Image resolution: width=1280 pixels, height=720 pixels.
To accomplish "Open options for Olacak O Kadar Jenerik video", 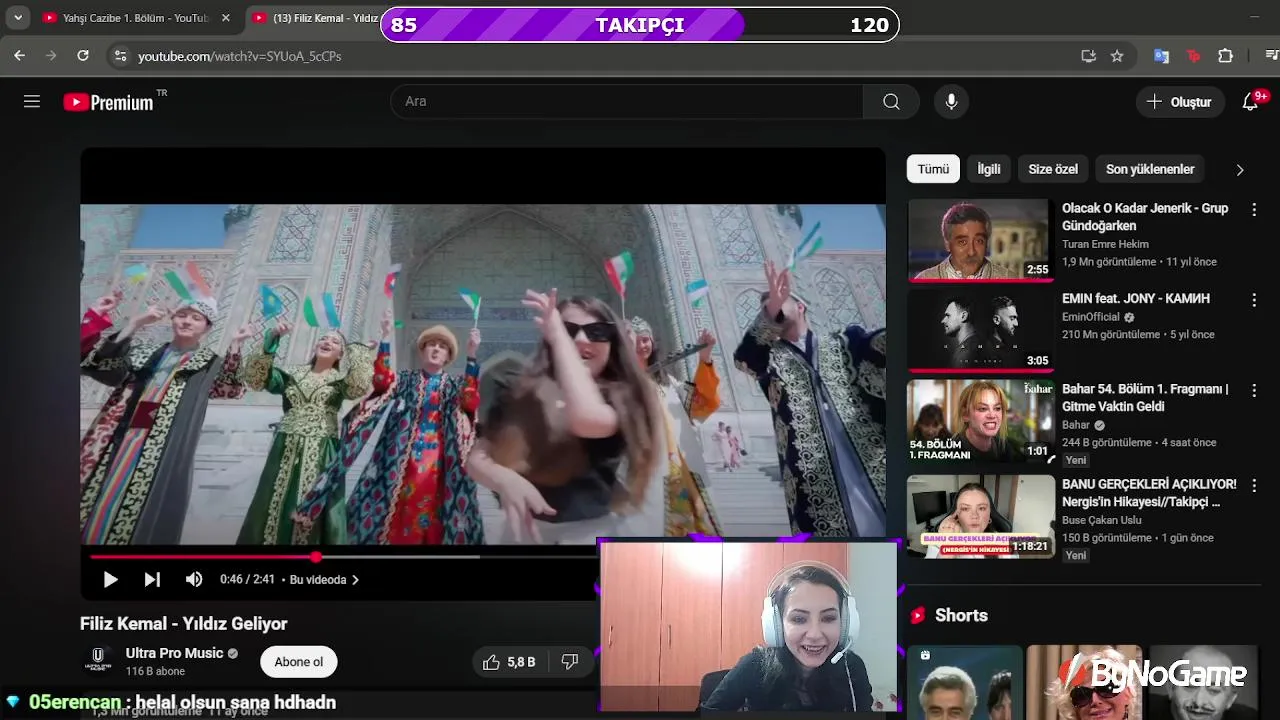I will coord(1253,209).
